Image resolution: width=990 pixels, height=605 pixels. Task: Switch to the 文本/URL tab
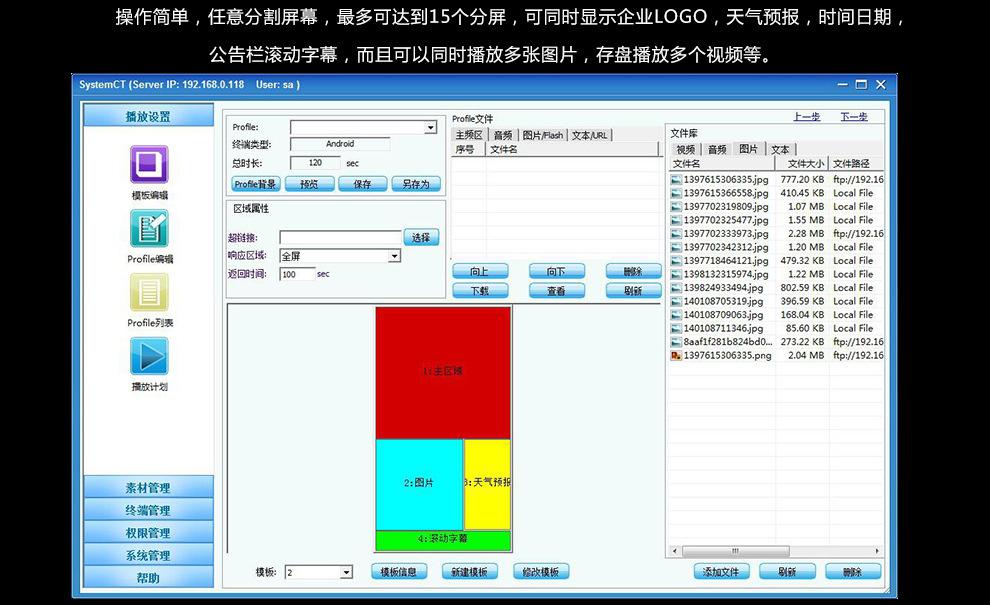click(590, 135)
